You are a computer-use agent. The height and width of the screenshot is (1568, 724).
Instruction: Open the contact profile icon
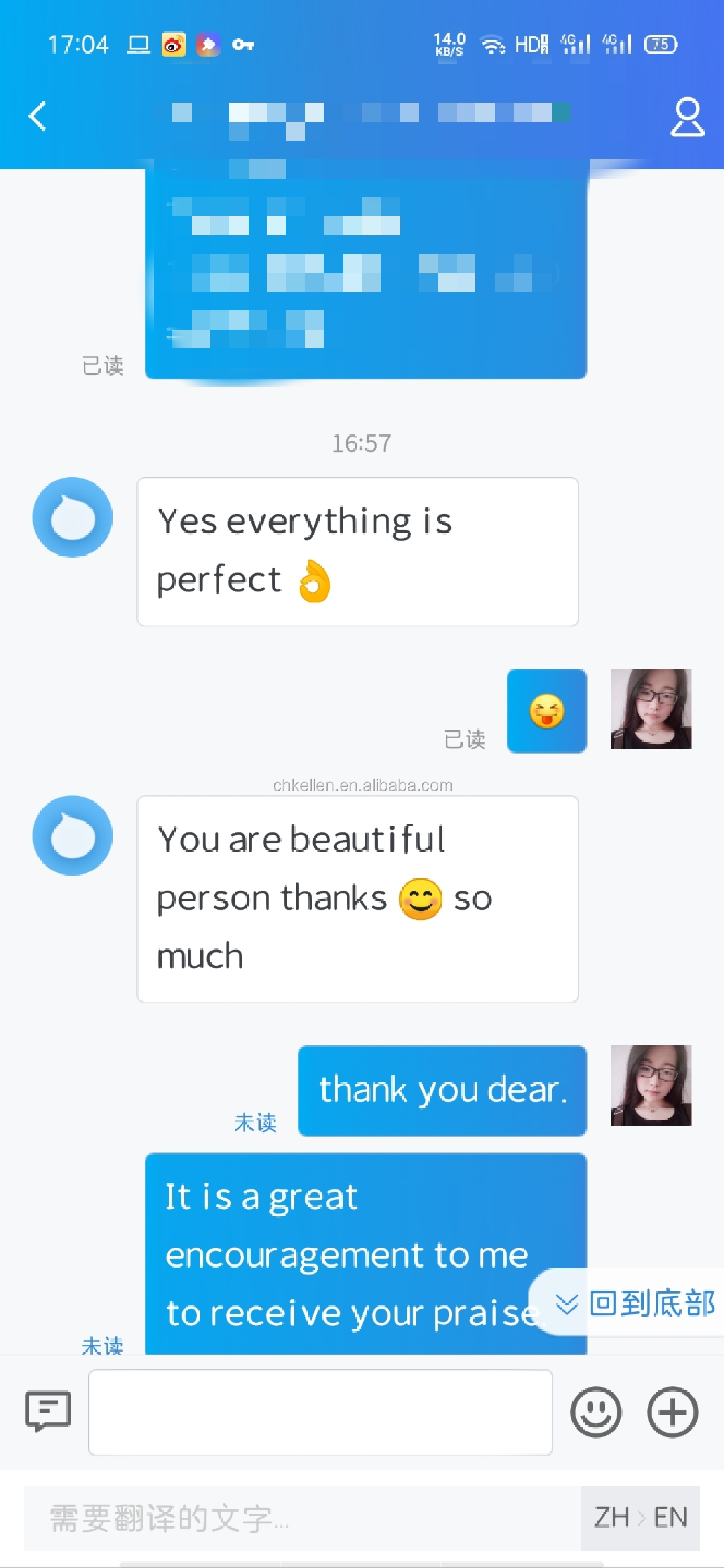coord(687,117)
